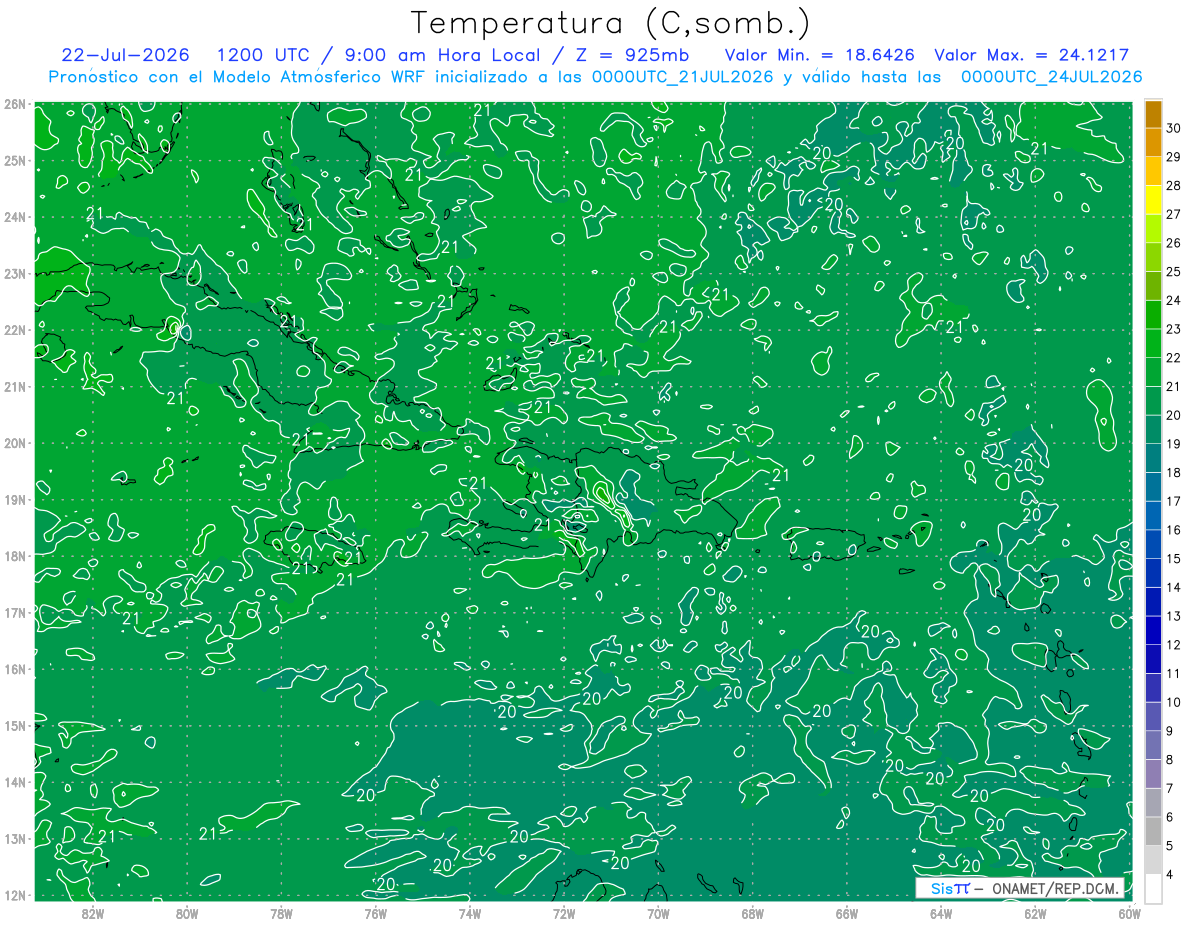1200x927 pixels.
Task: Click the forecast date "22-Jul-2026"
Action: (125, 55)
